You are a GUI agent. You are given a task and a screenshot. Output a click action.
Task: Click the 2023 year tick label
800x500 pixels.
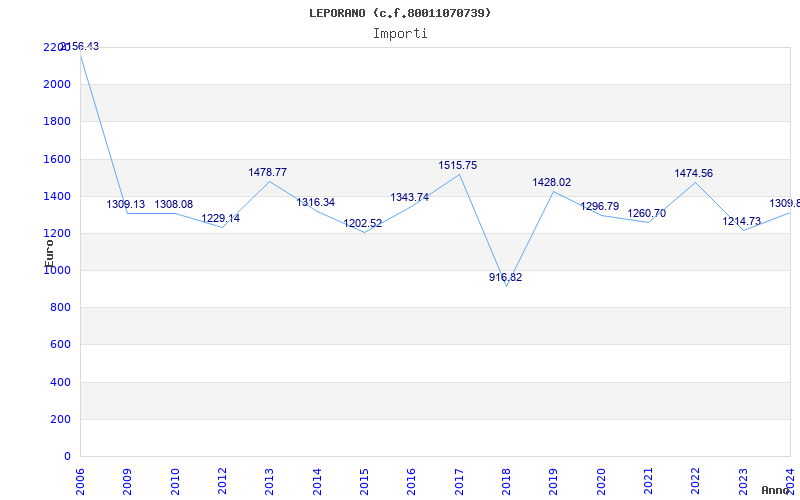pos(743,481)
